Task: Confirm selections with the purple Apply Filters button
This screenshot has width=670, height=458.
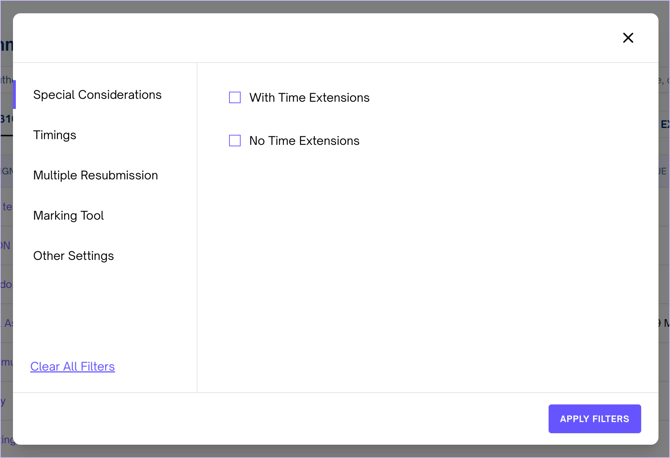Action: 594,419
